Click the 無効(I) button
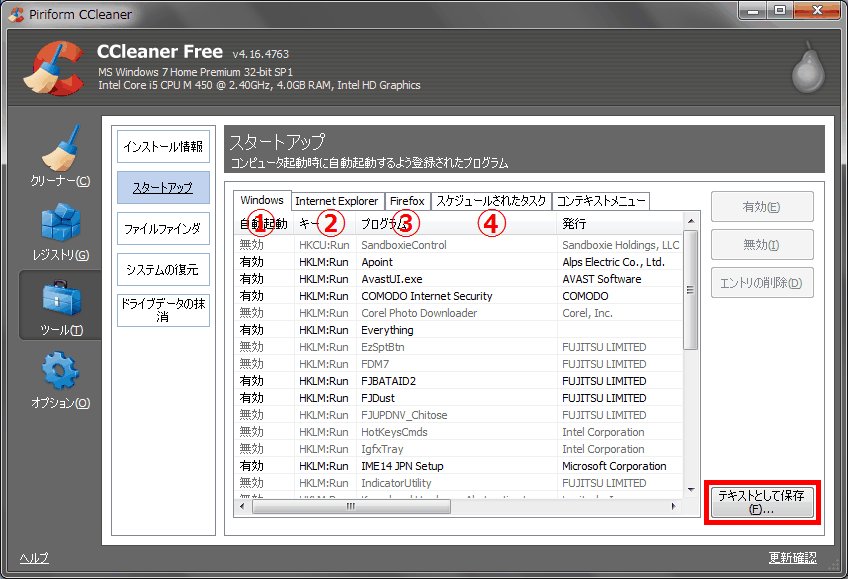The image size is (848, 579). point(762,244)
